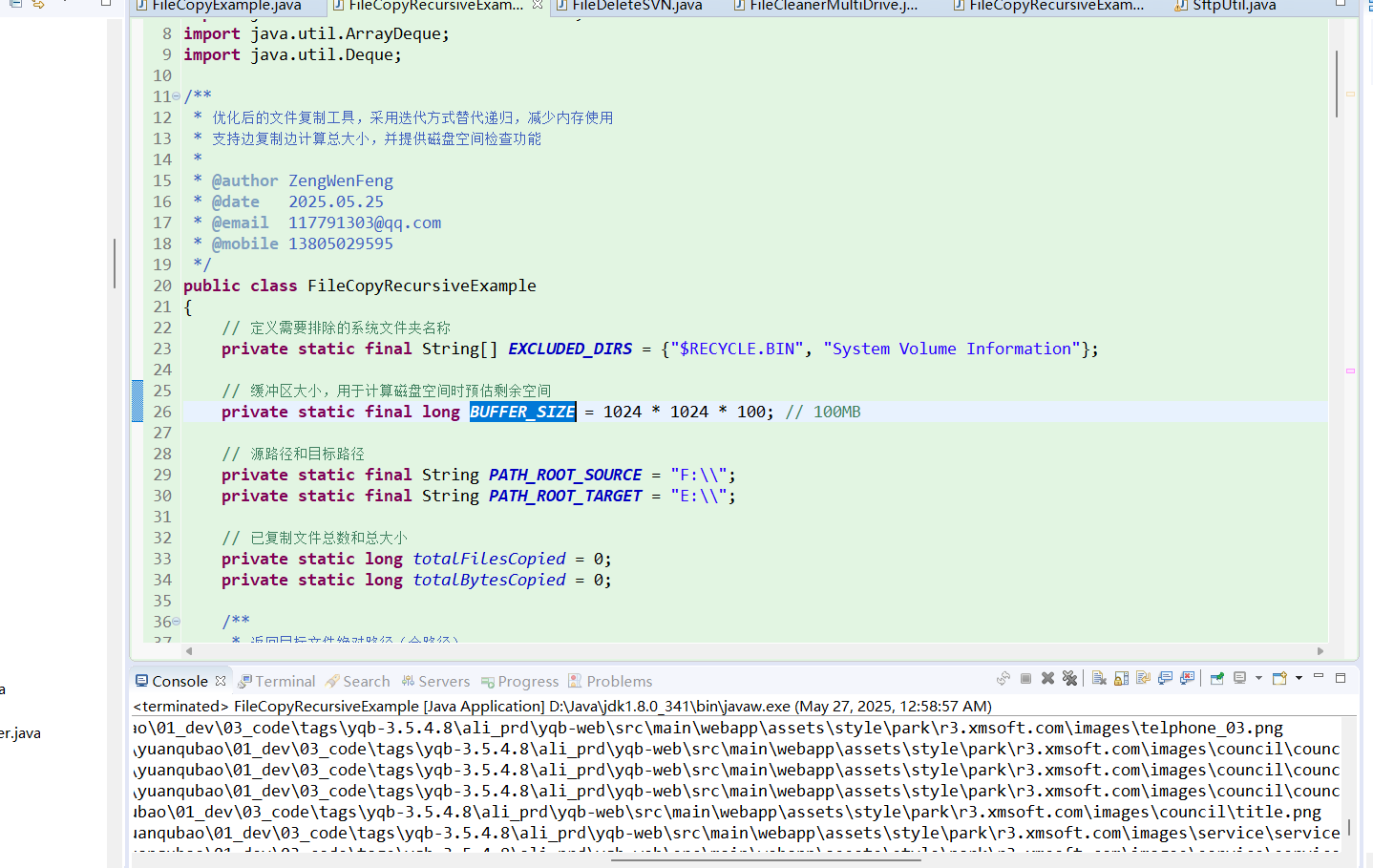Viewport: 1373px width, 868px height.
Task: Toggle Show Console When Standard Error Changes
Action: click(x=1187, y=678)
